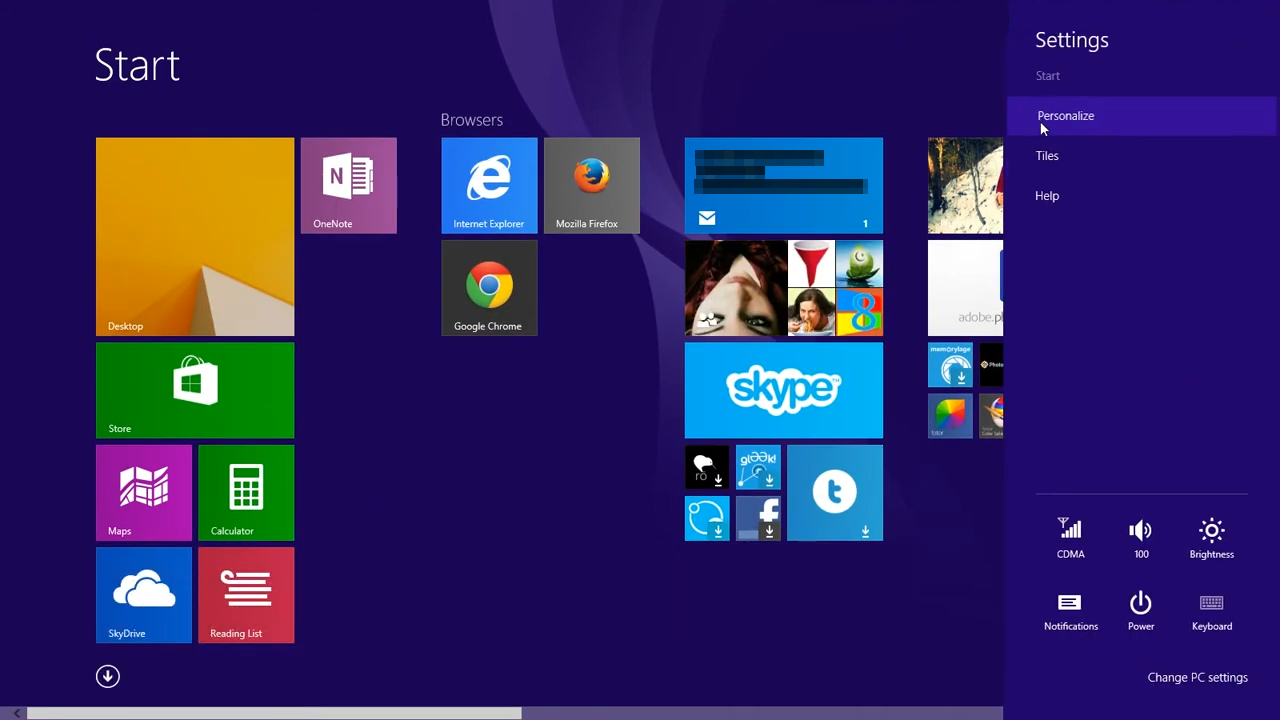Open the Reading List tile
1280x720 pixels.
coord(246,595)
